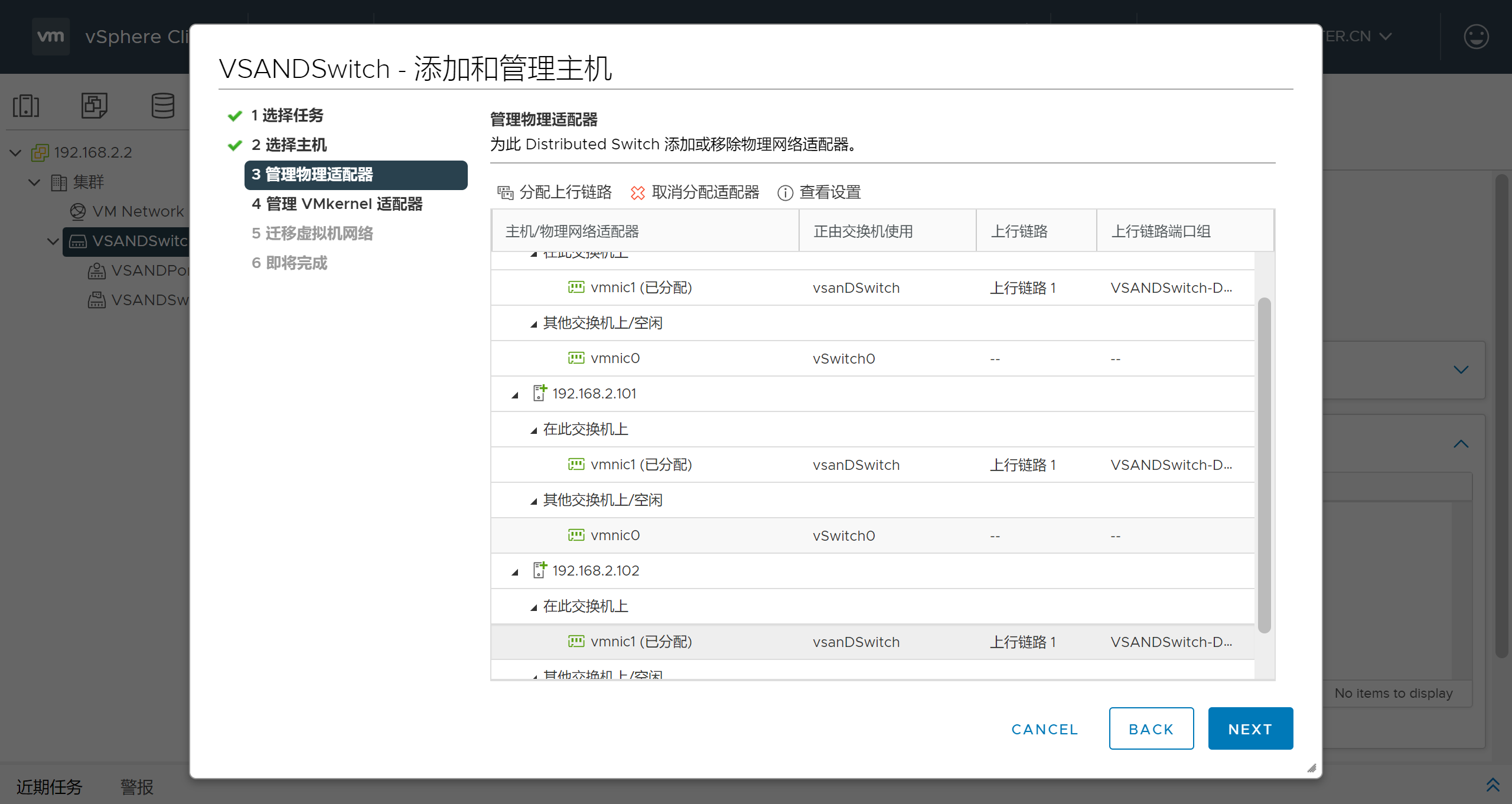Click the VSANDSwitch distributed switch icon
1512x804 pixels.
pyautogui.click(x=78, y=241)
